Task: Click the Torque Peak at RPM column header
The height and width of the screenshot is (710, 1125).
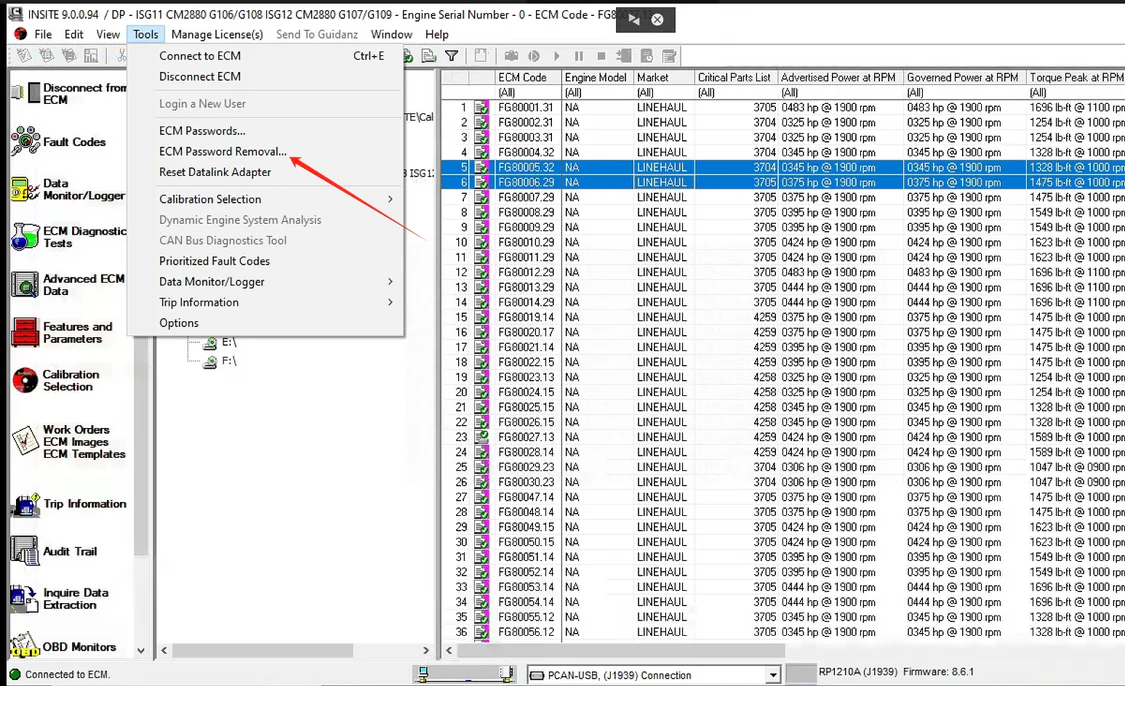Action: tap(1076, 77)
